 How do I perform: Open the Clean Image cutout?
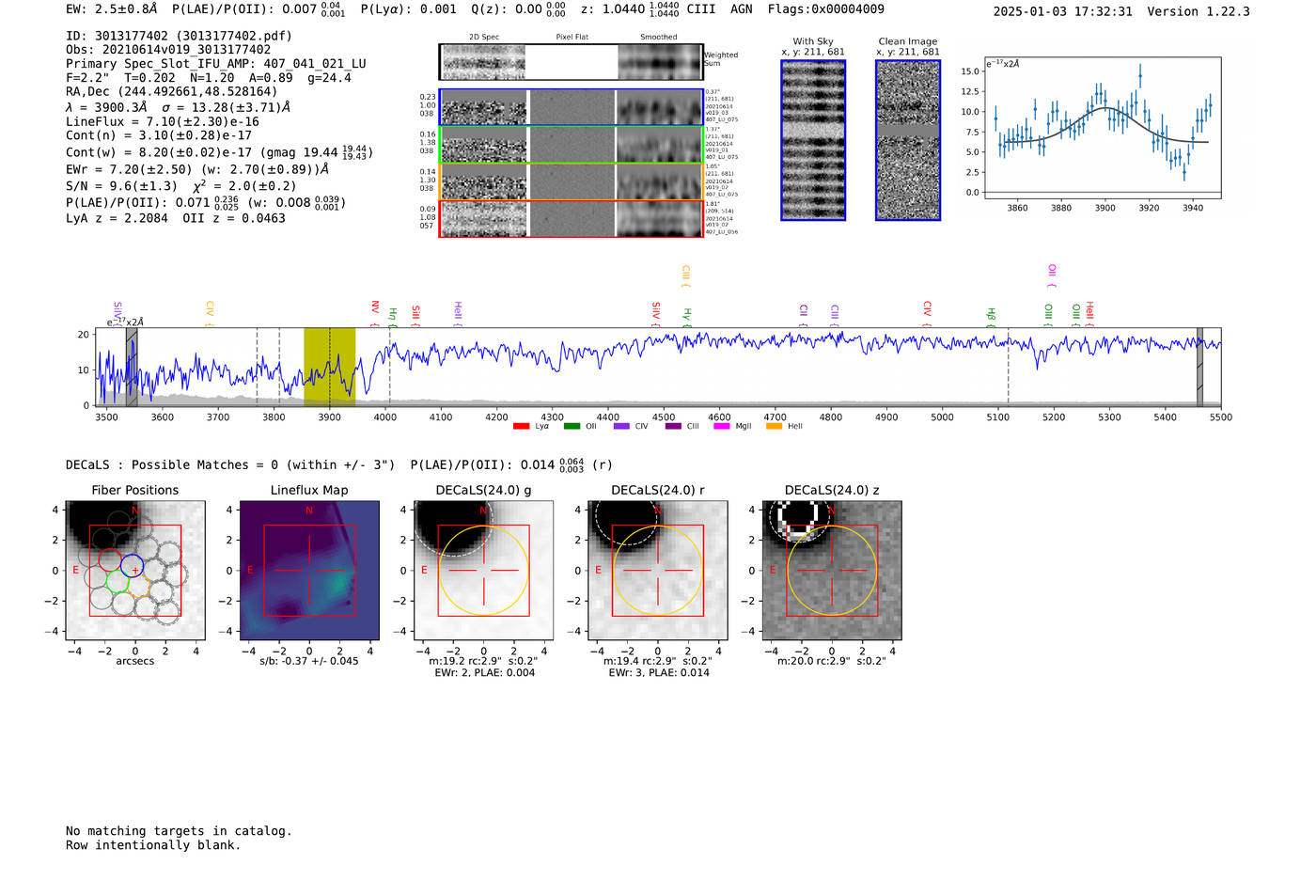pyautogui.click(x=908, y=140)
